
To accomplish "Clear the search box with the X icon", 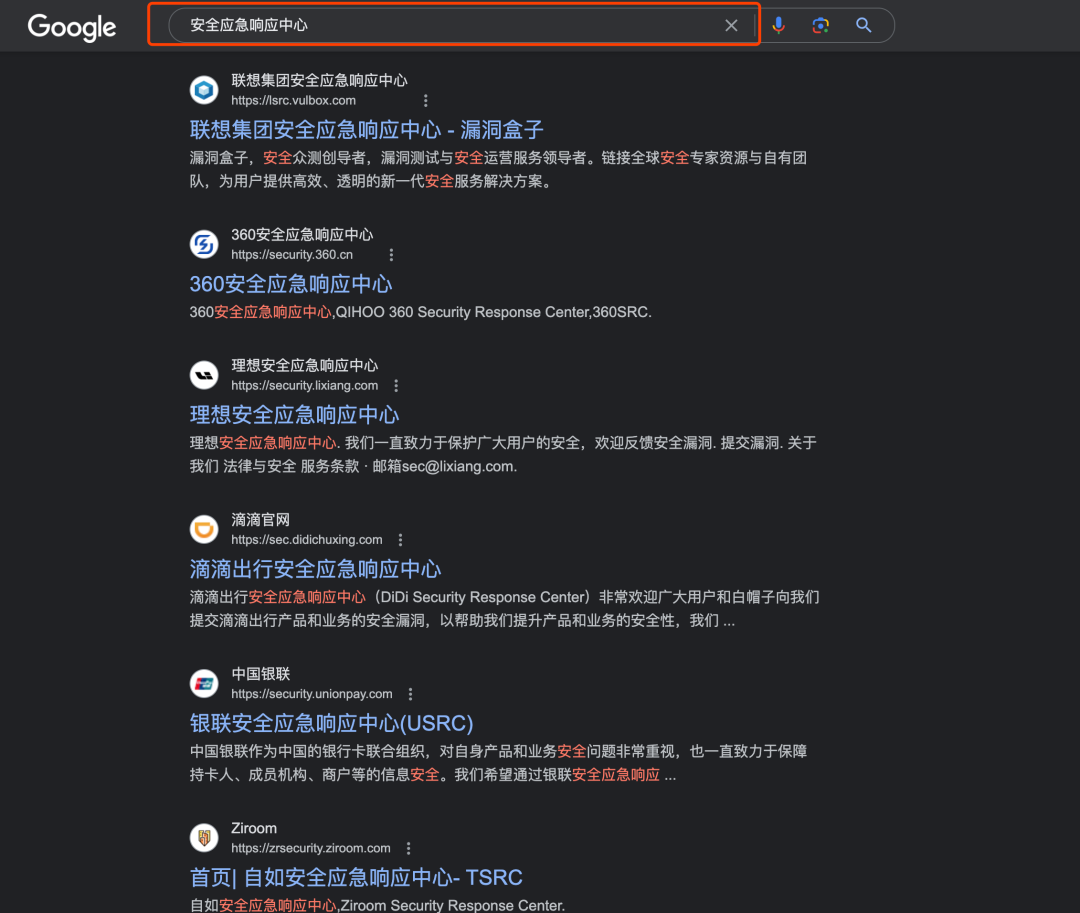I will point(731,25).
